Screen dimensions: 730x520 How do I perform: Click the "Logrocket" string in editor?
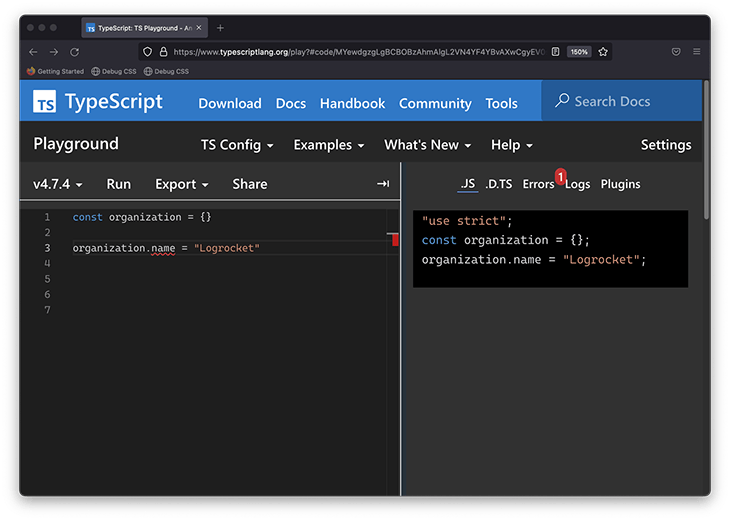pyautogui.click(x=227, y=248)
